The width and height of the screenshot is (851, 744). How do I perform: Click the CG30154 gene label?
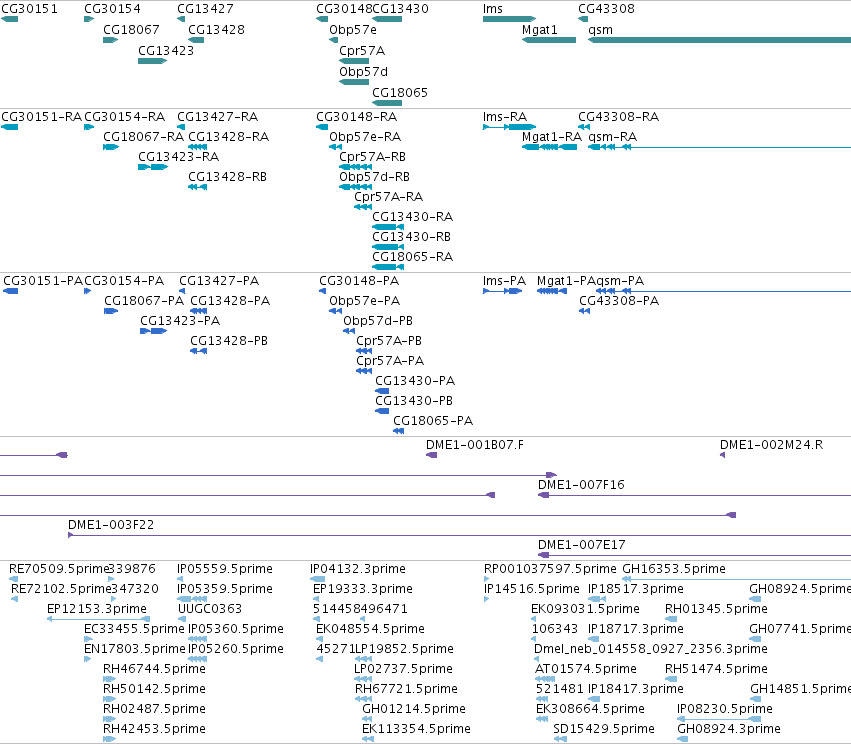pos(112,9)
